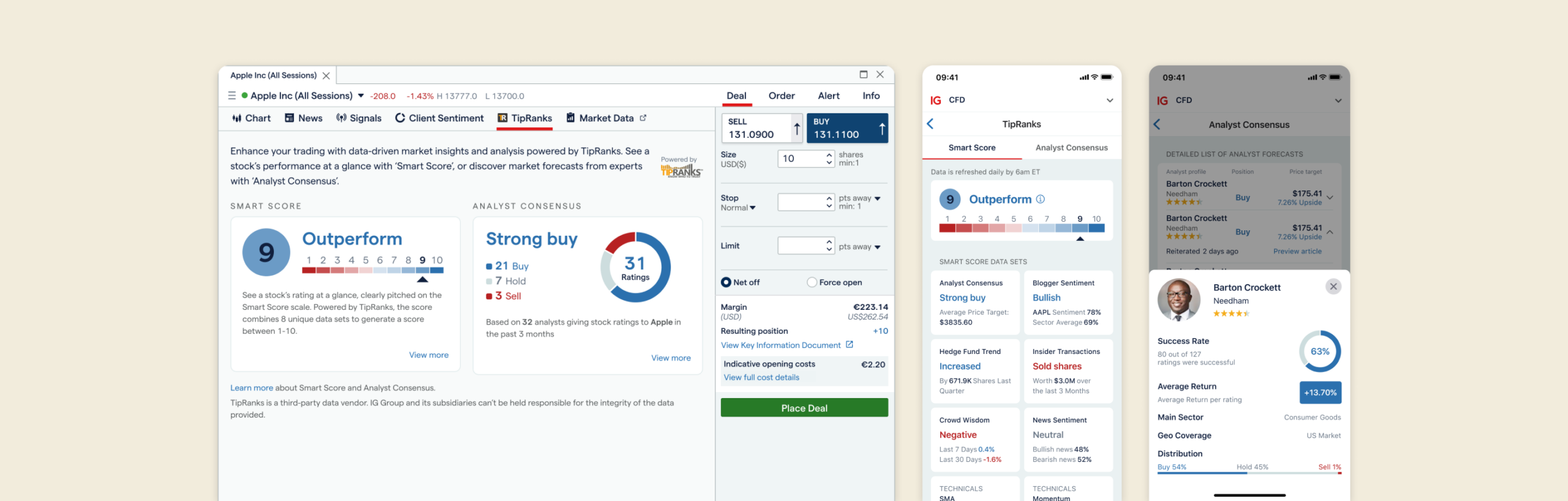Tap the Outperform info icon on phone

point(1040,199)
